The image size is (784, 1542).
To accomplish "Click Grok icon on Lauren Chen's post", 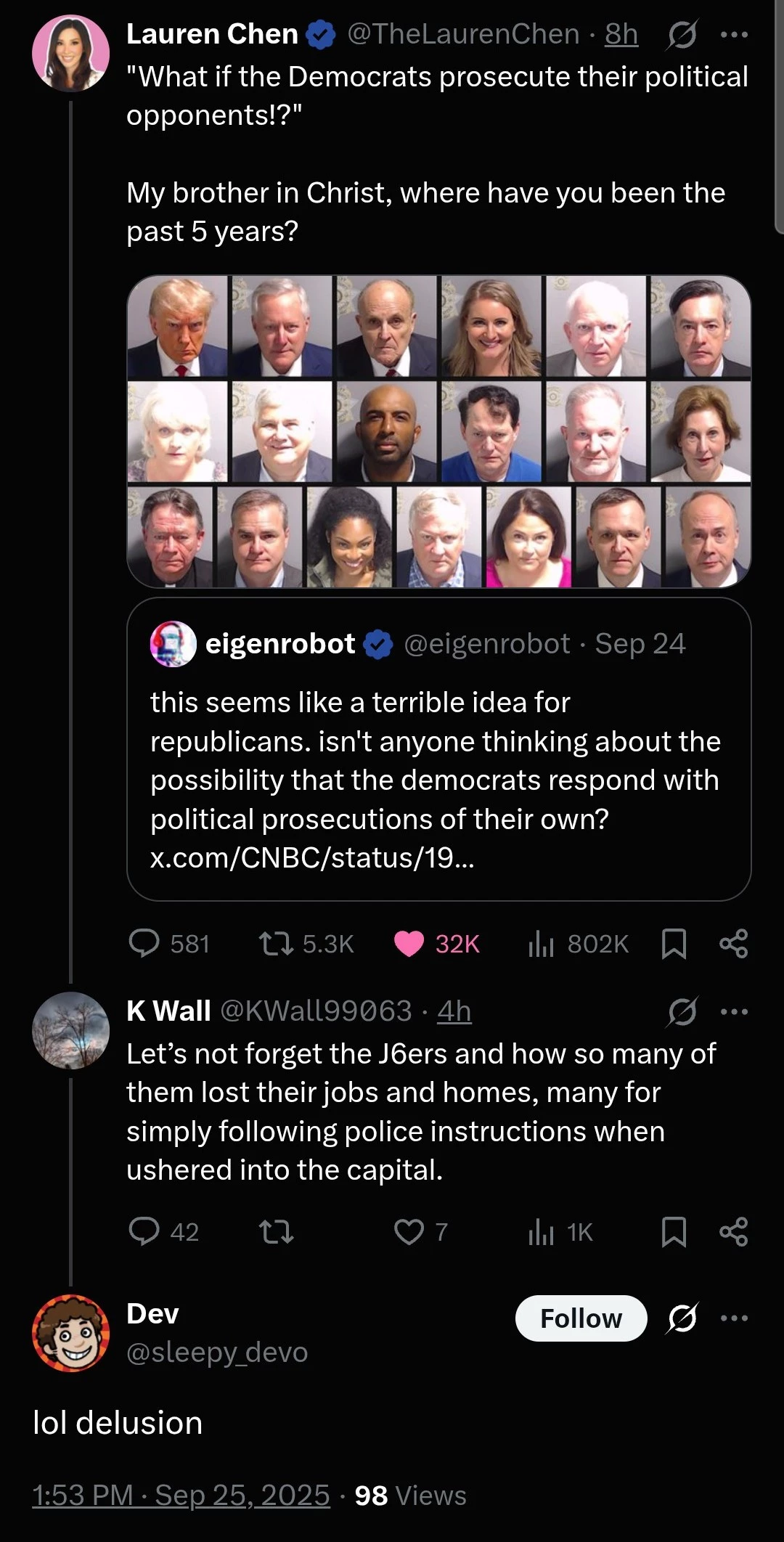I will tap(682, 34).
